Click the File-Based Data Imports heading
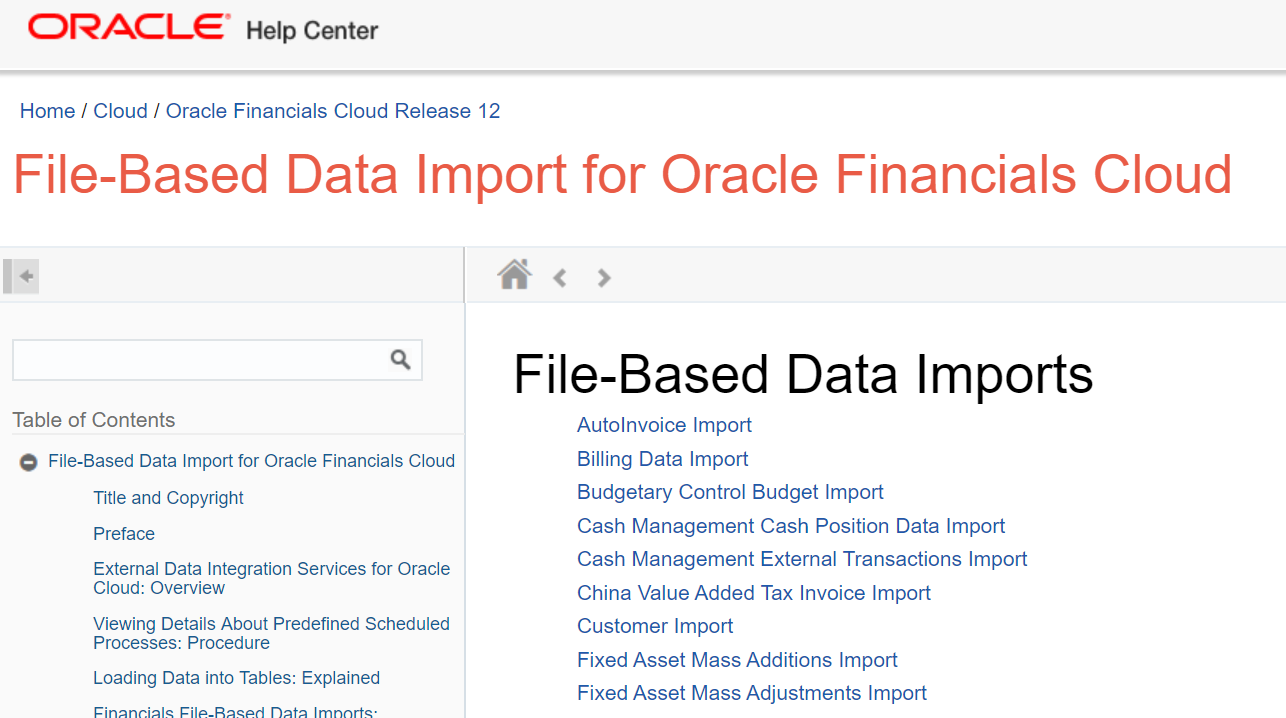Screen dimensions: 1286x718 click(803, 374)
